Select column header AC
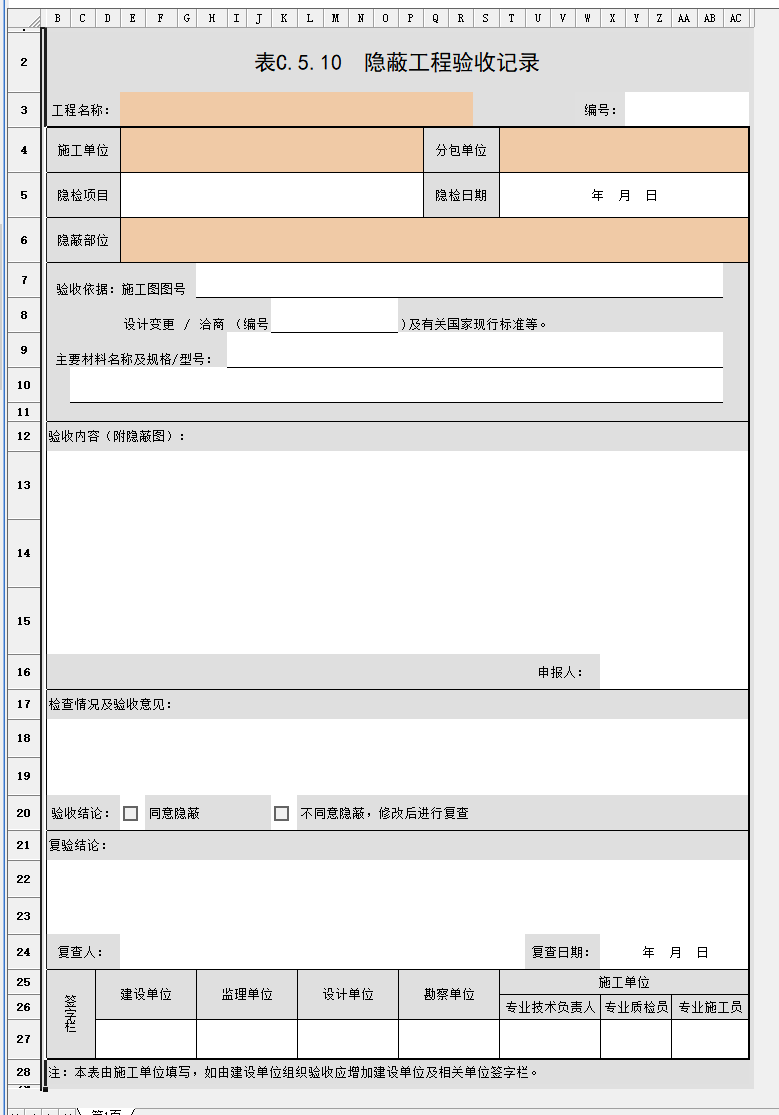 pos(736,18)
